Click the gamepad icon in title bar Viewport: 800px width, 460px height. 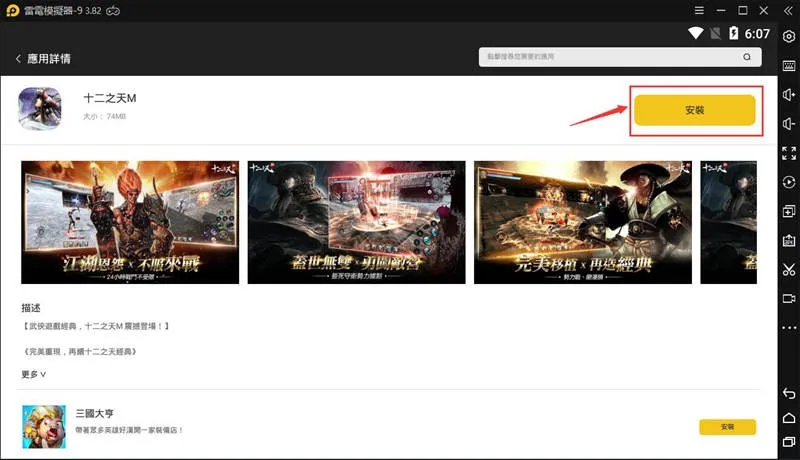tap(113, 11)
